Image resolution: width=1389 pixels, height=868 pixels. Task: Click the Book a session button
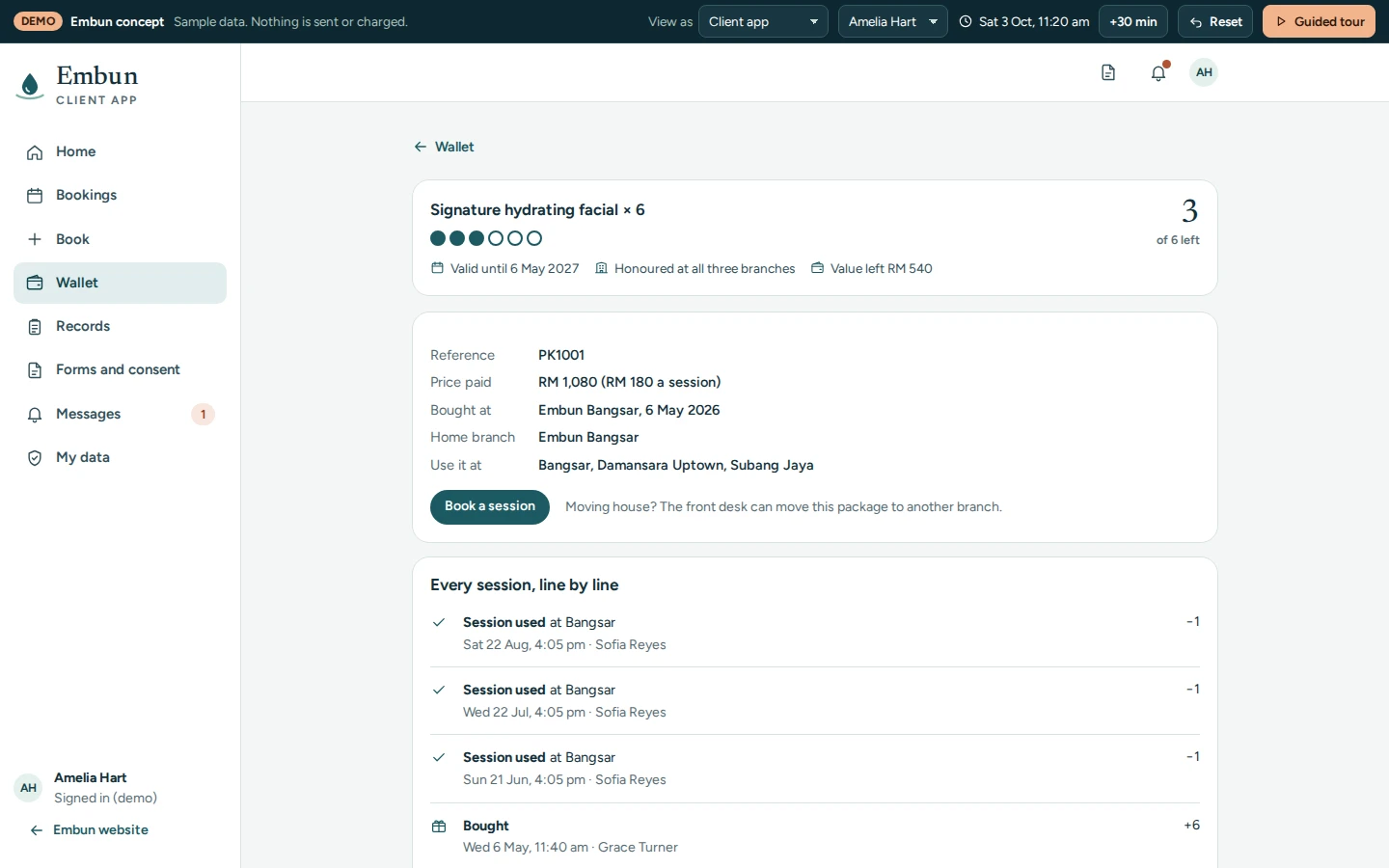click(x=490, y=507)
